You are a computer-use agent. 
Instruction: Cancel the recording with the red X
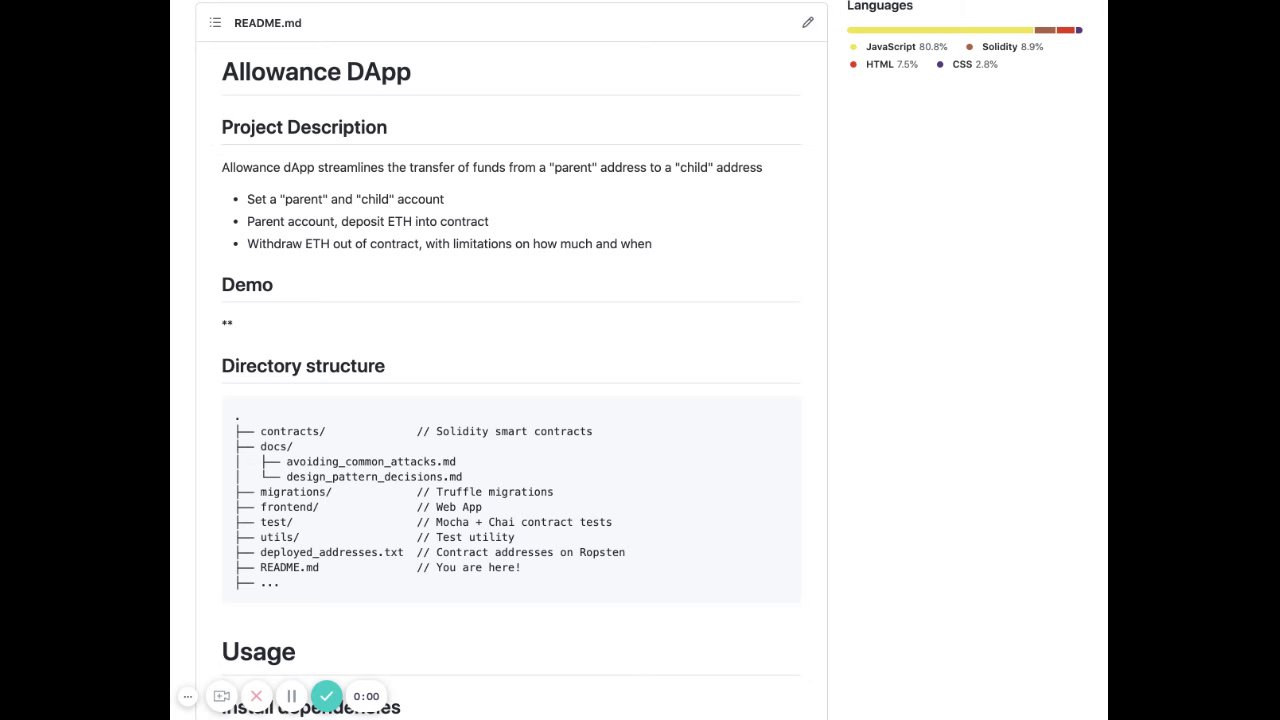(256, 696)
